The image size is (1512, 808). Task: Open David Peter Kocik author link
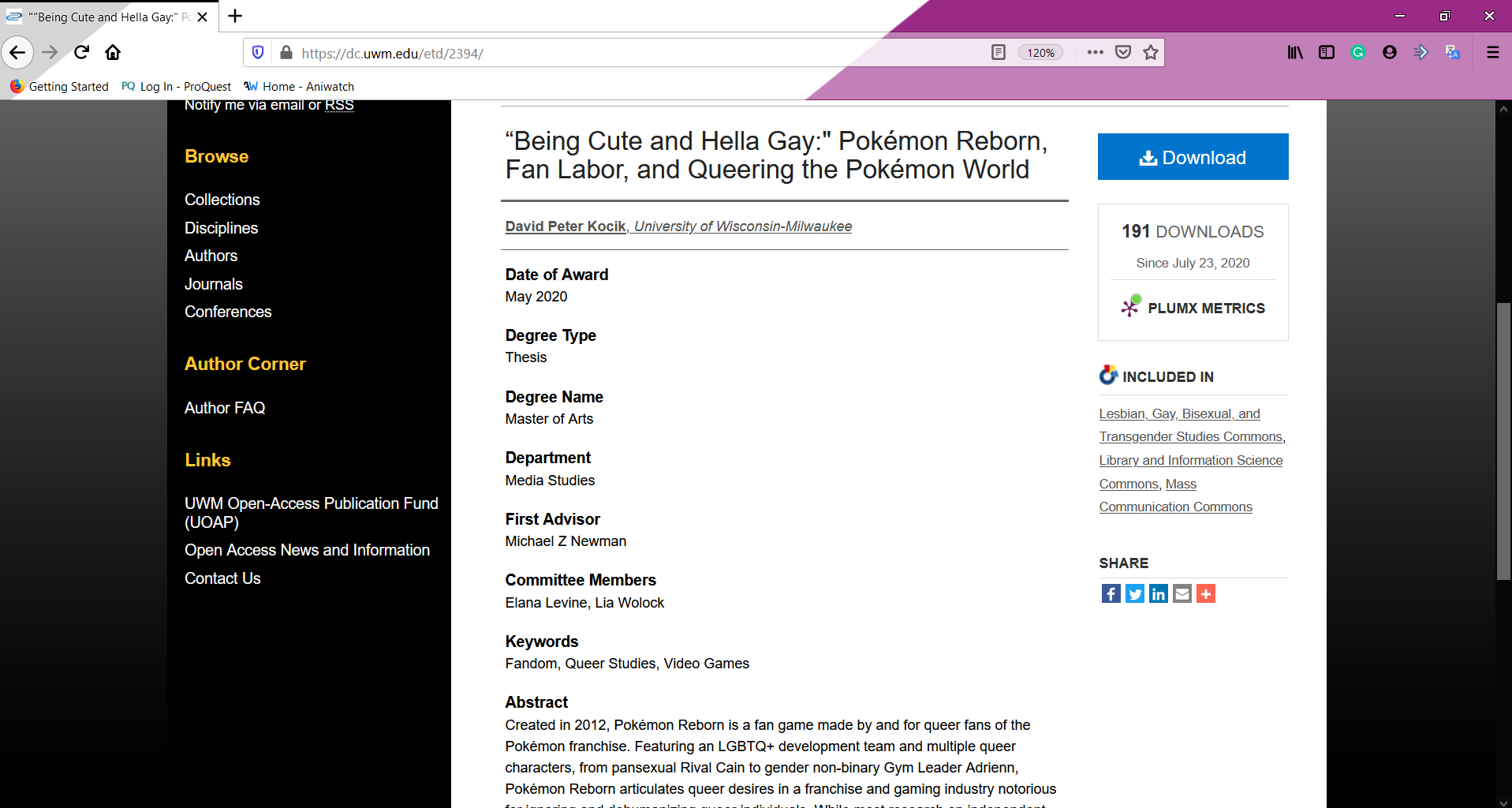566,226
